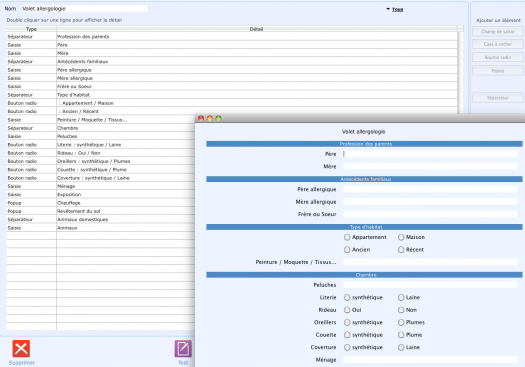
Task: Choose Récent for habitat age
Action: click(x=401, y=249)
